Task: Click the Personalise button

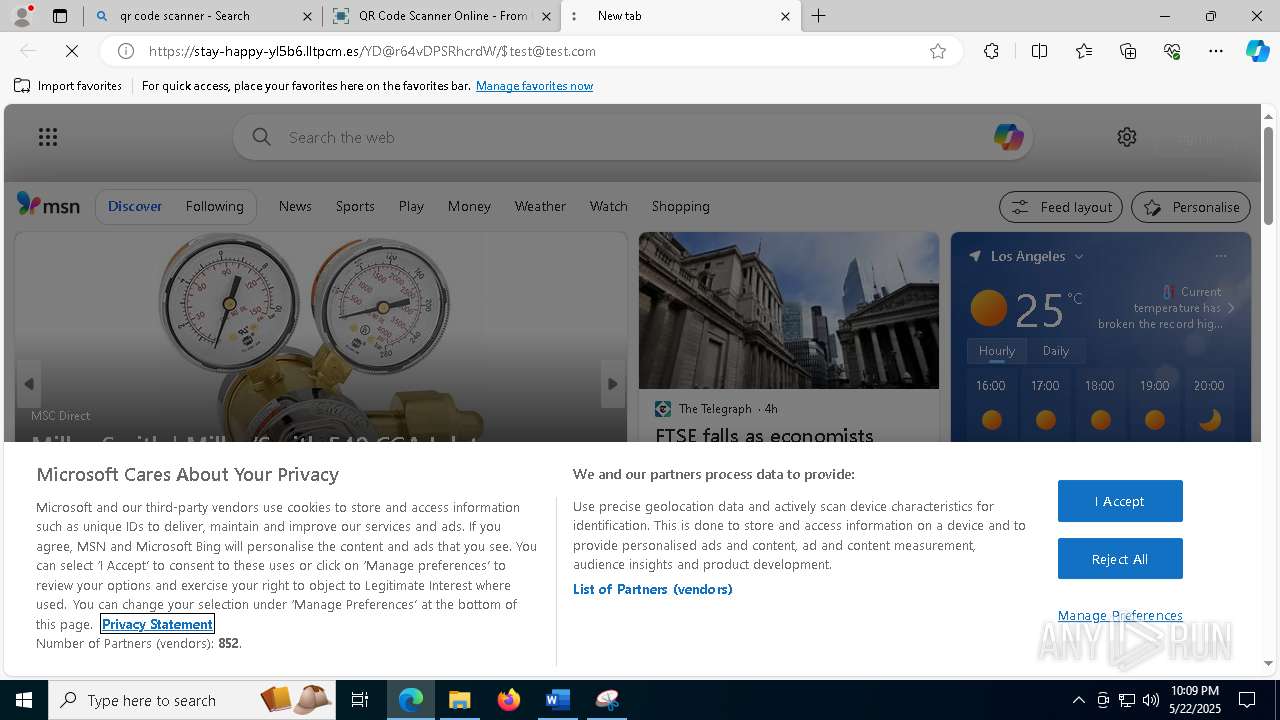Action: [1191, 207]
